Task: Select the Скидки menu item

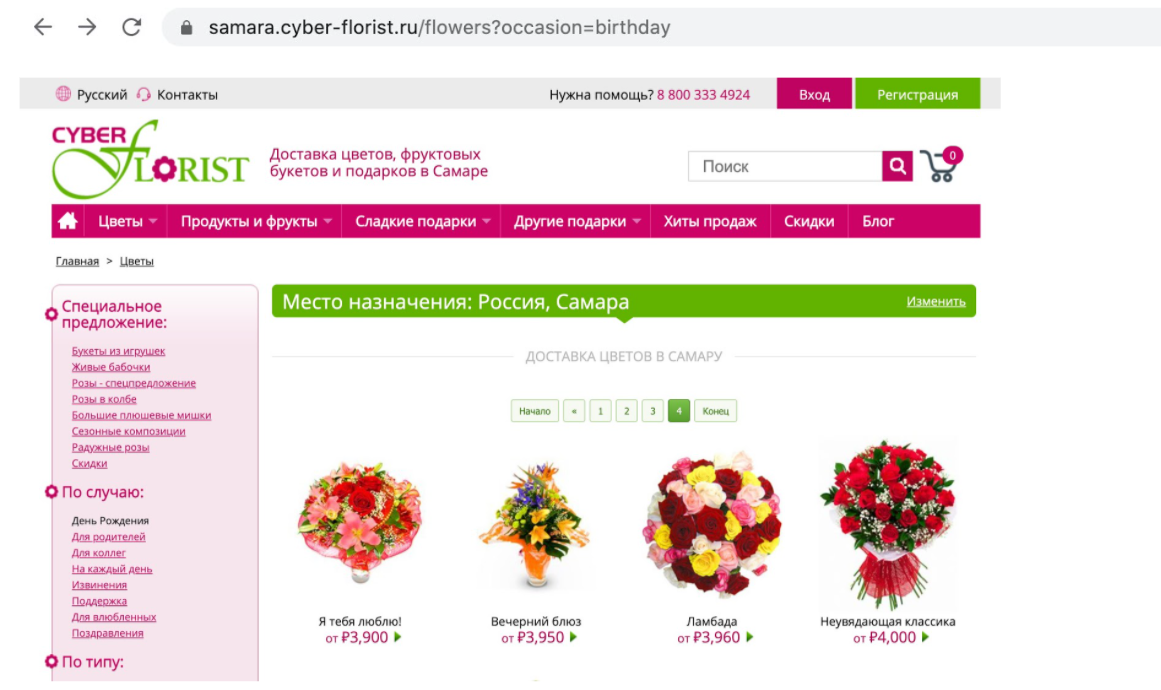Action: (809, 221)
